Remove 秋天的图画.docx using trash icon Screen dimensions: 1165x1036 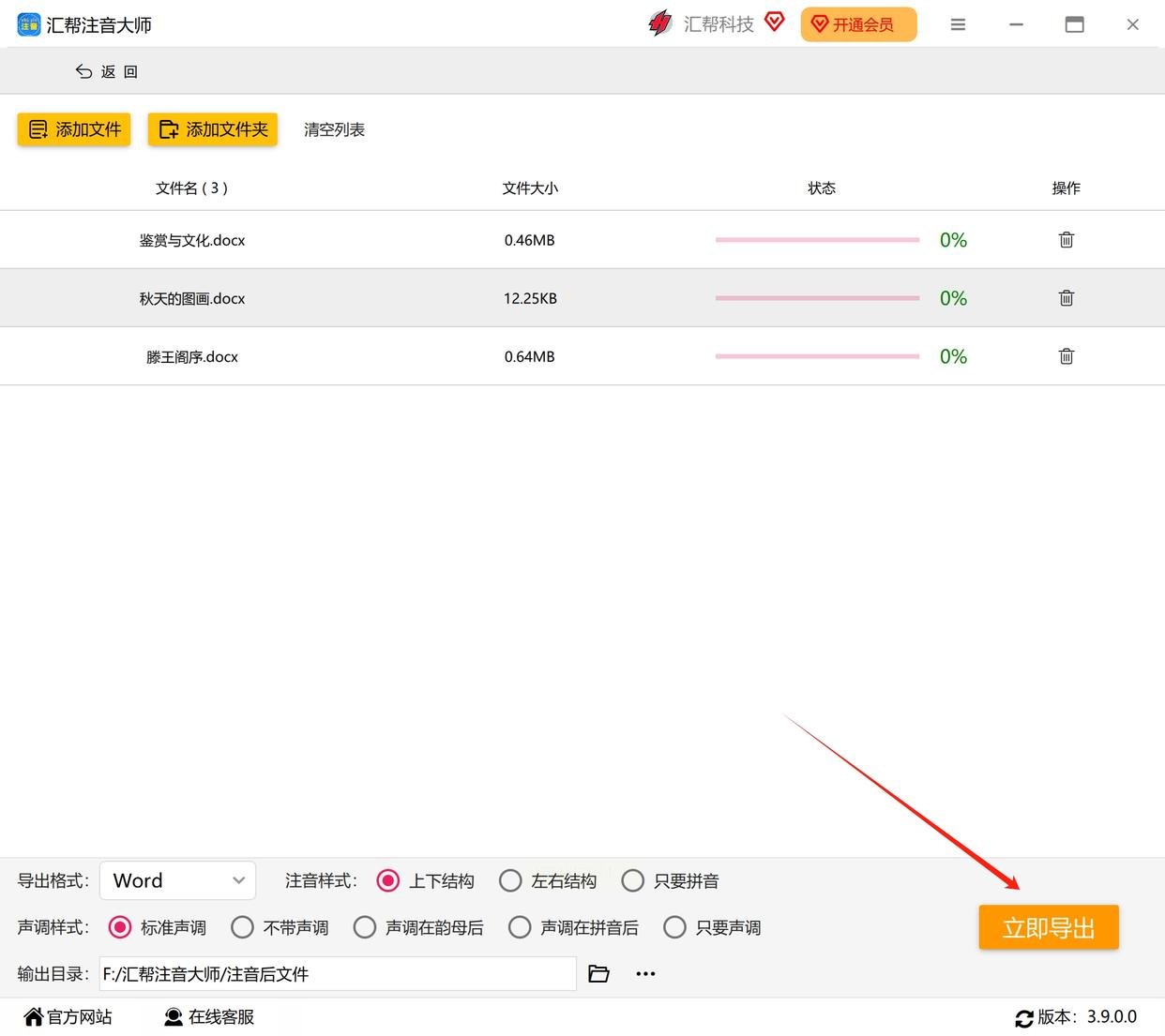[x=1066, y=298]
